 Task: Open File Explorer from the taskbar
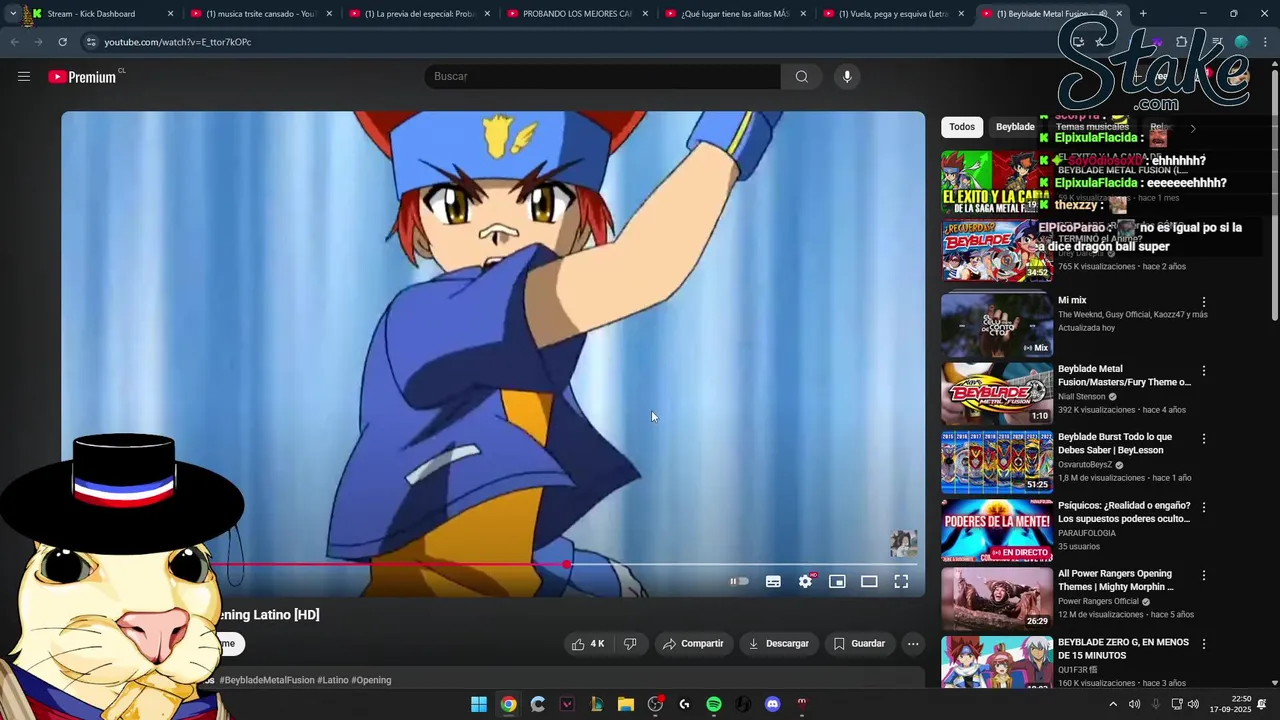click(x=625, y=704)
